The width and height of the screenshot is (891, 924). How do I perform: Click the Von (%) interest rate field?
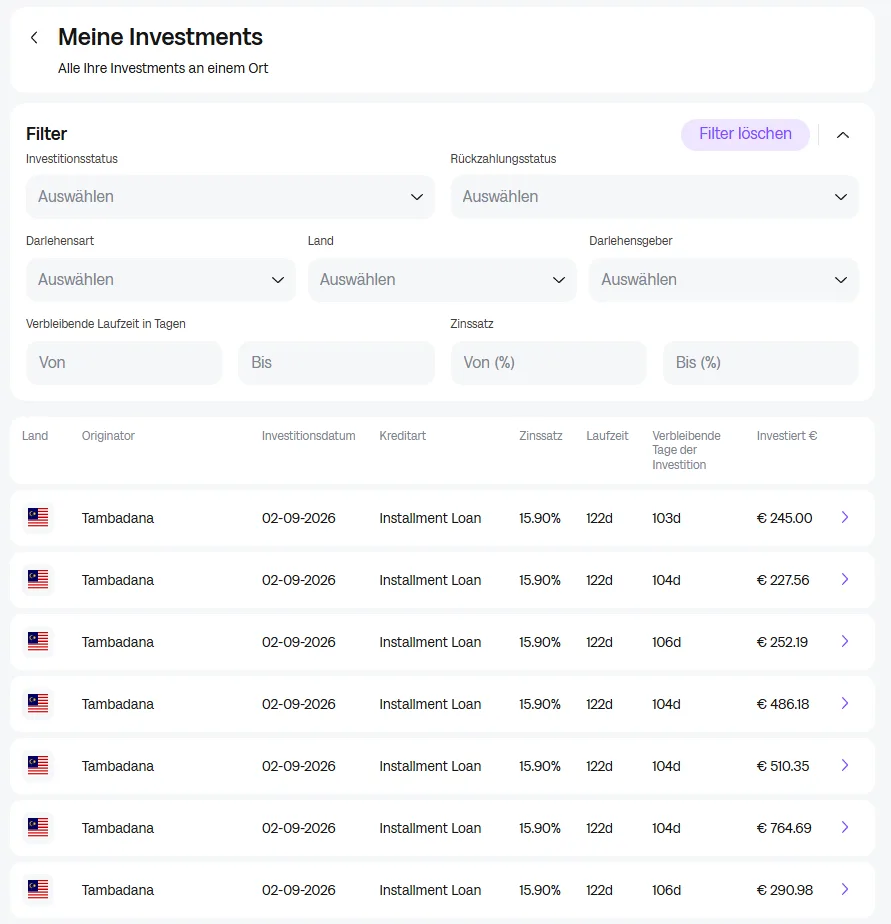pos(549,363)
